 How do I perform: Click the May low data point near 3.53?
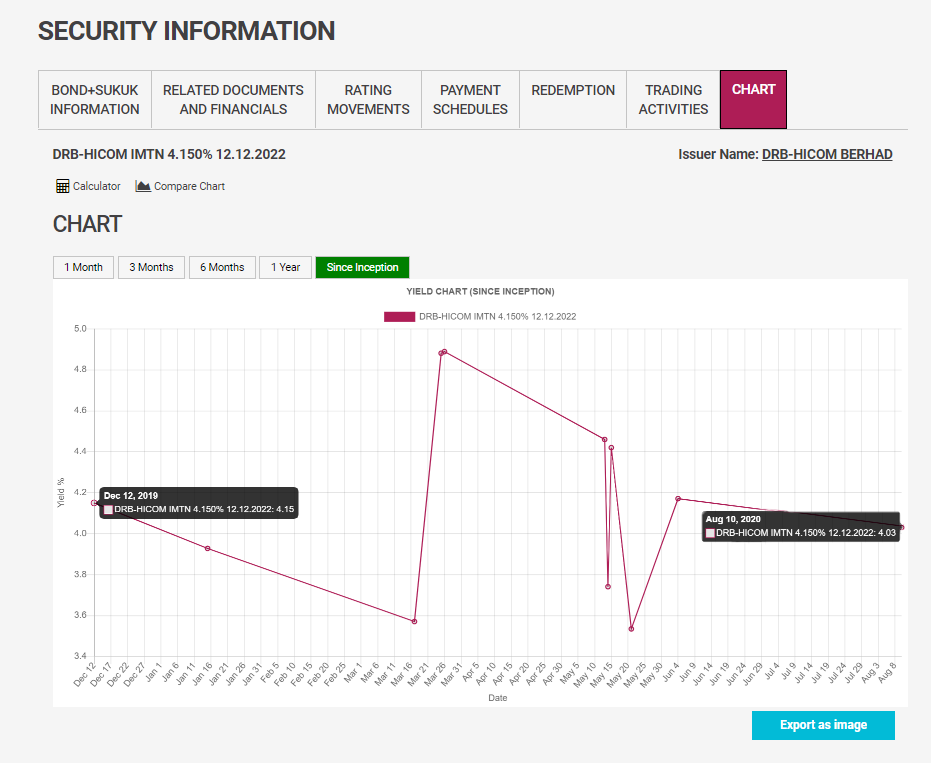point(631,629)
